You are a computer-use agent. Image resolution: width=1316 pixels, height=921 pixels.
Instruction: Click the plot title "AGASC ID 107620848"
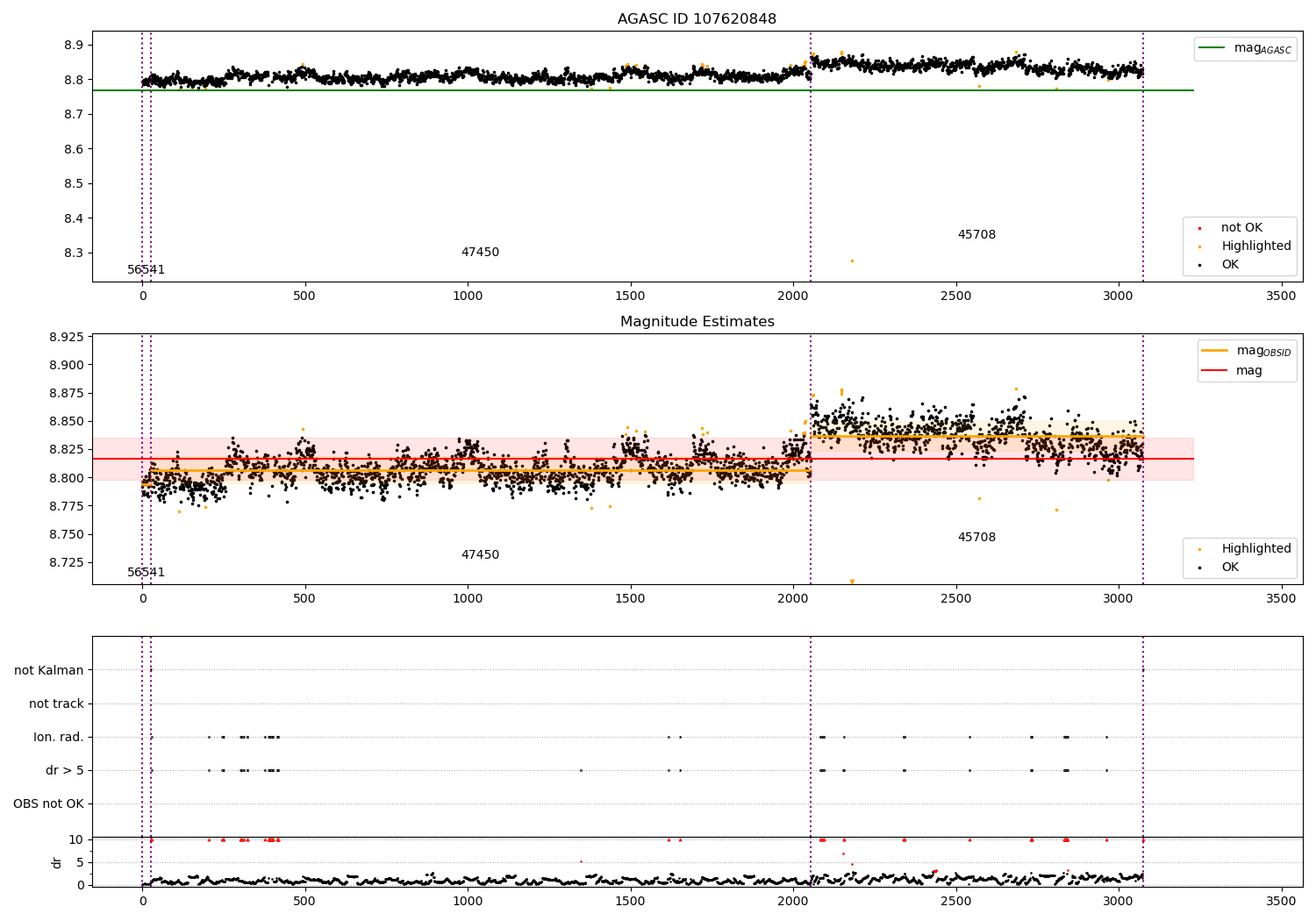[x=697, y=19]
